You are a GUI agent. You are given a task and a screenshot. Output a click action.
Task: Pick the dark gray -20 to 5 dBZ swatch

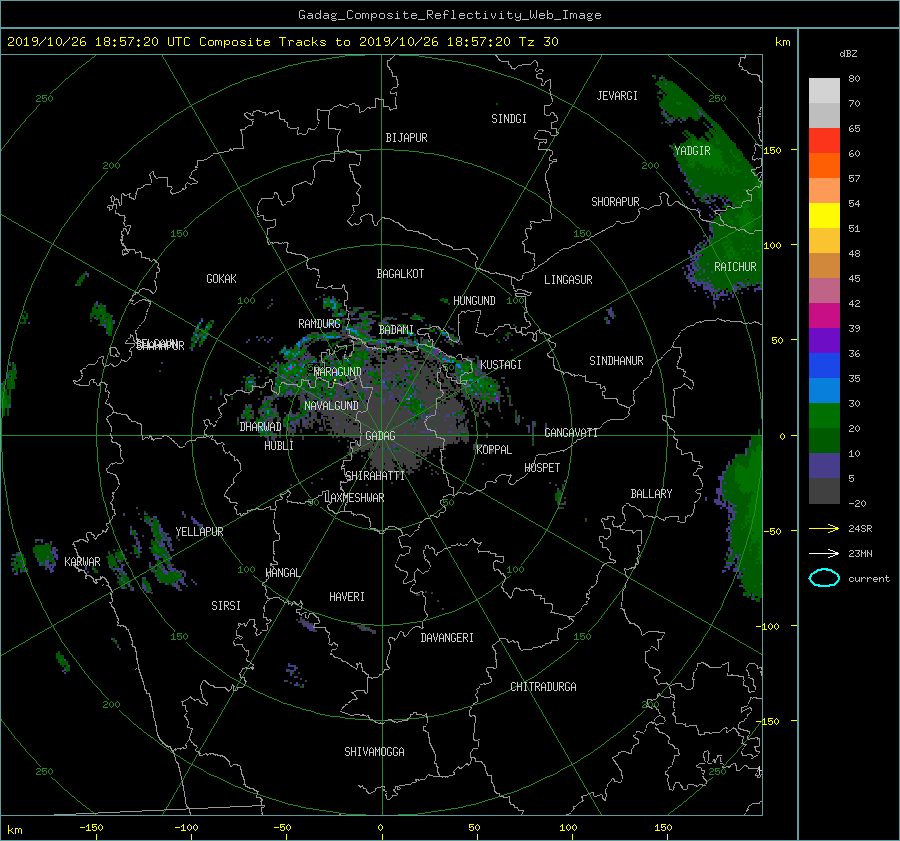pyautogui.click(x=824, y=491)
